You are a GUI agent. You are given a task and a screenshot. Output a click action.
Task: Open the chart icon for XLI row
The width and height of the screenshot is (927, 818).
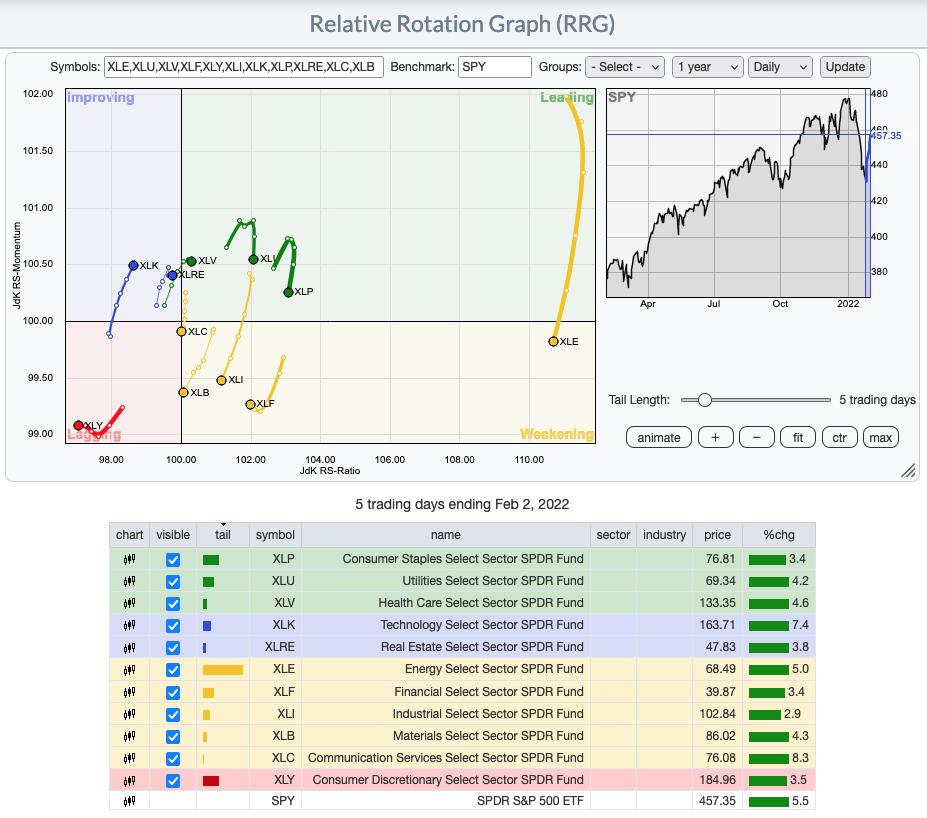point(129,714)
